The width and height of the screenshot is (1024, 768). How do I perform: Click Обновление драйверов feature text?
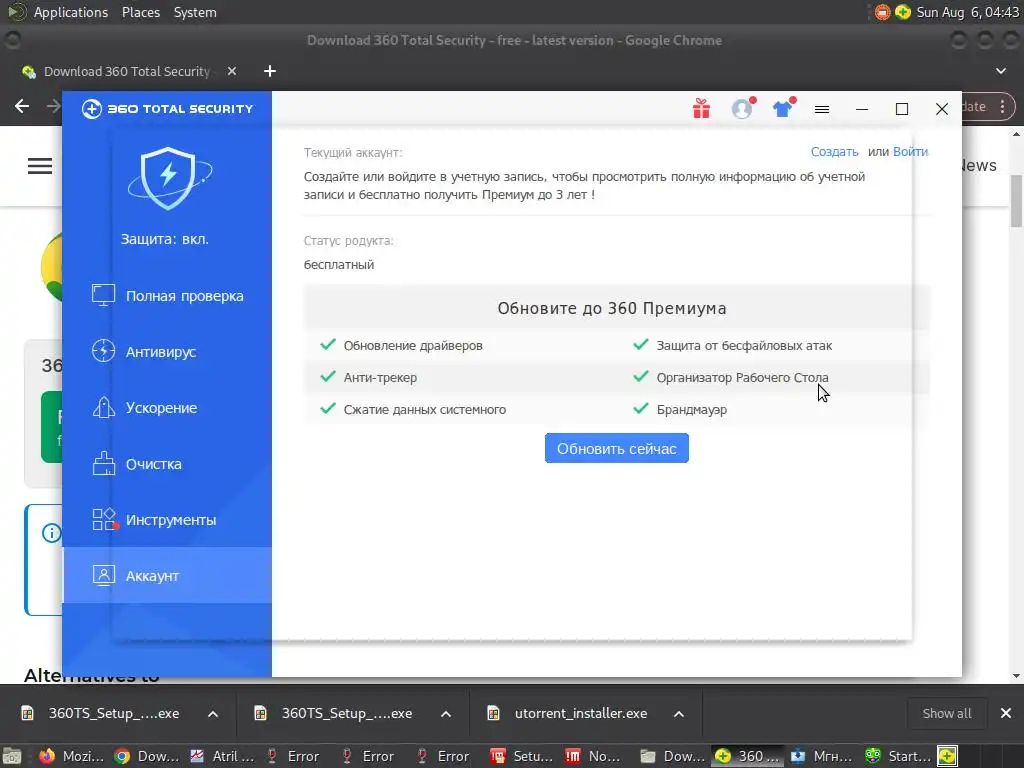tap(413, 345)
